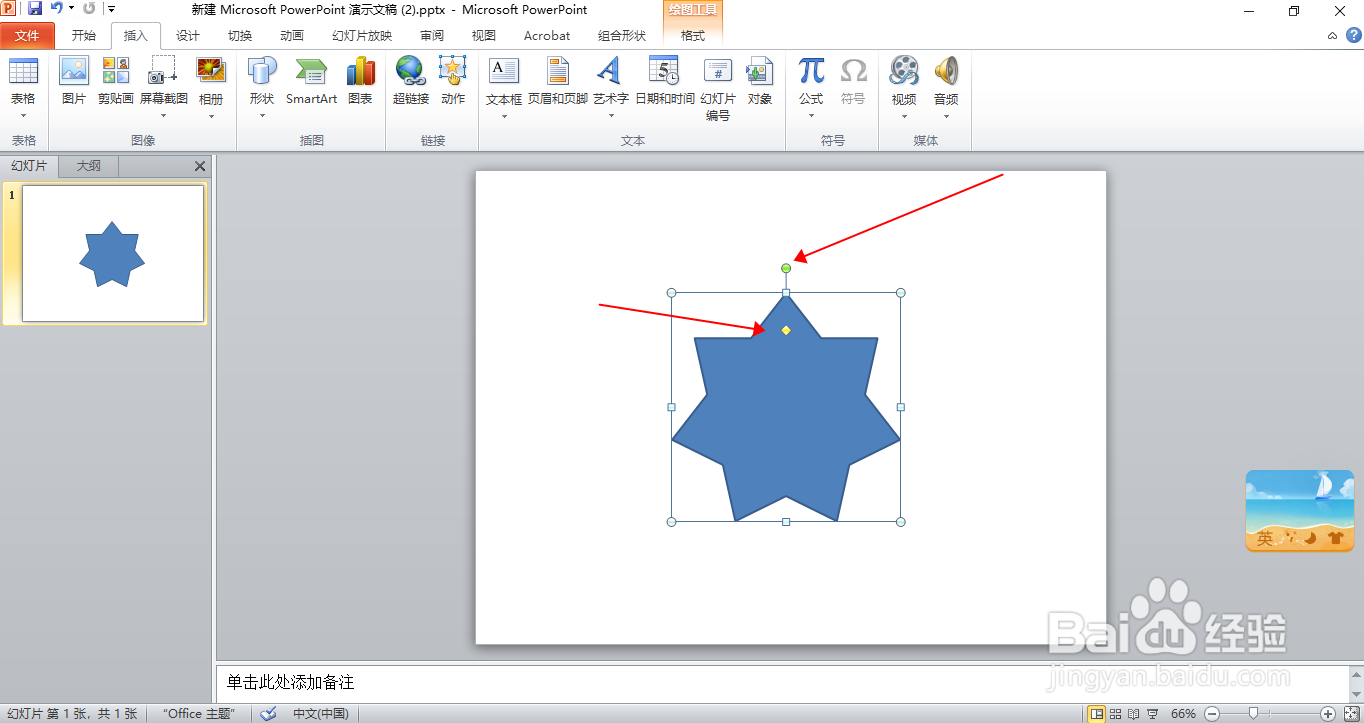Open the Acrobat tab
This screenshot has height=723, width=1364.
547,36
